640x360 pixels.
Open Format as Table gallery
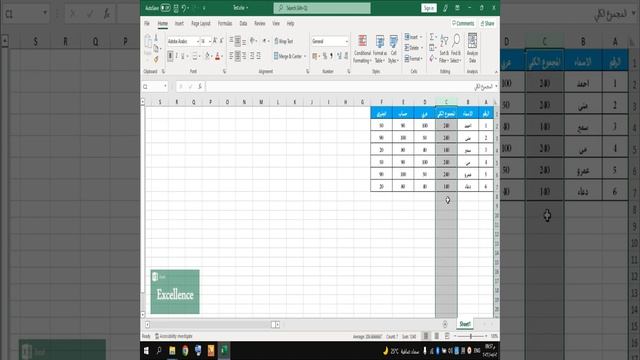point(380,49)
